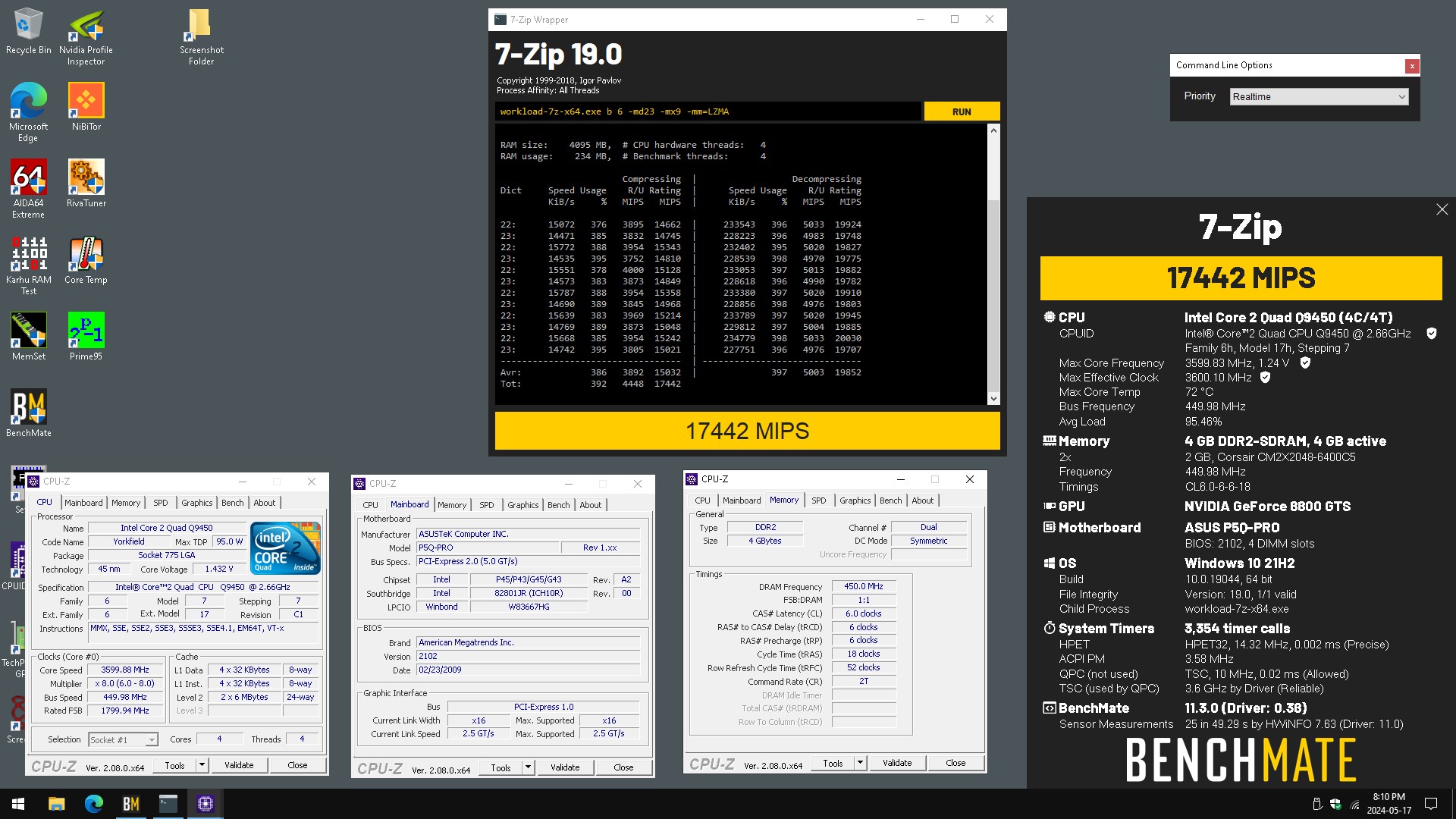Click the 7-Zip command line input field
Viewport: 1456px width, 819px height.
[x=708, y=111]
